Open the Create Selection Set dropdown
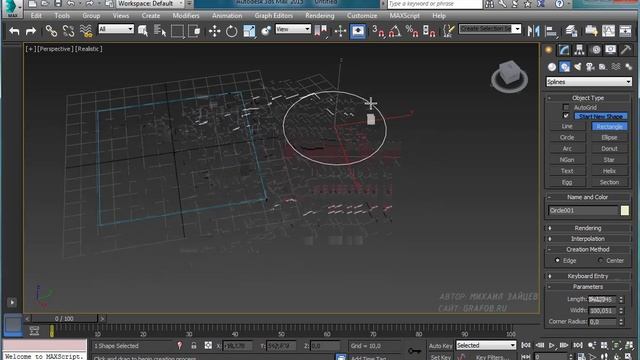 pyautogui.click(x=490, y=29)
